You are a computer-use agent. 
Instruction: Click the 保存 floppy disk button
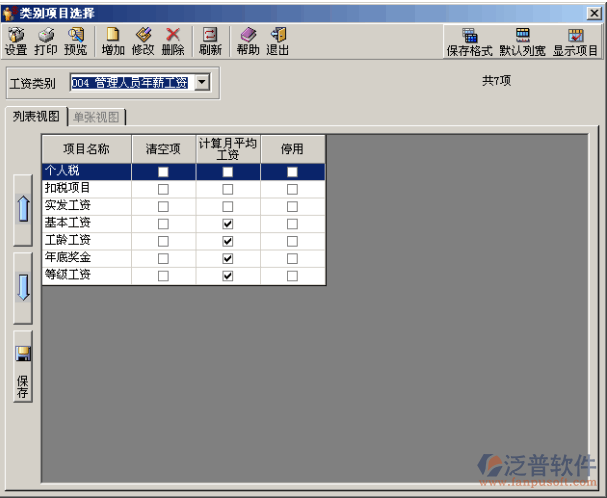pyautogui.click(x=23, y=366)
